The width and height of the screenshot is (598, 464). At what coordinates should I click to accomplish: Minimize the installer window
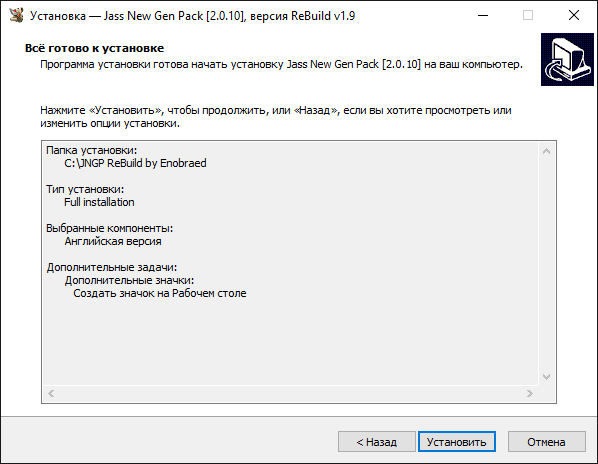[483, 16]
